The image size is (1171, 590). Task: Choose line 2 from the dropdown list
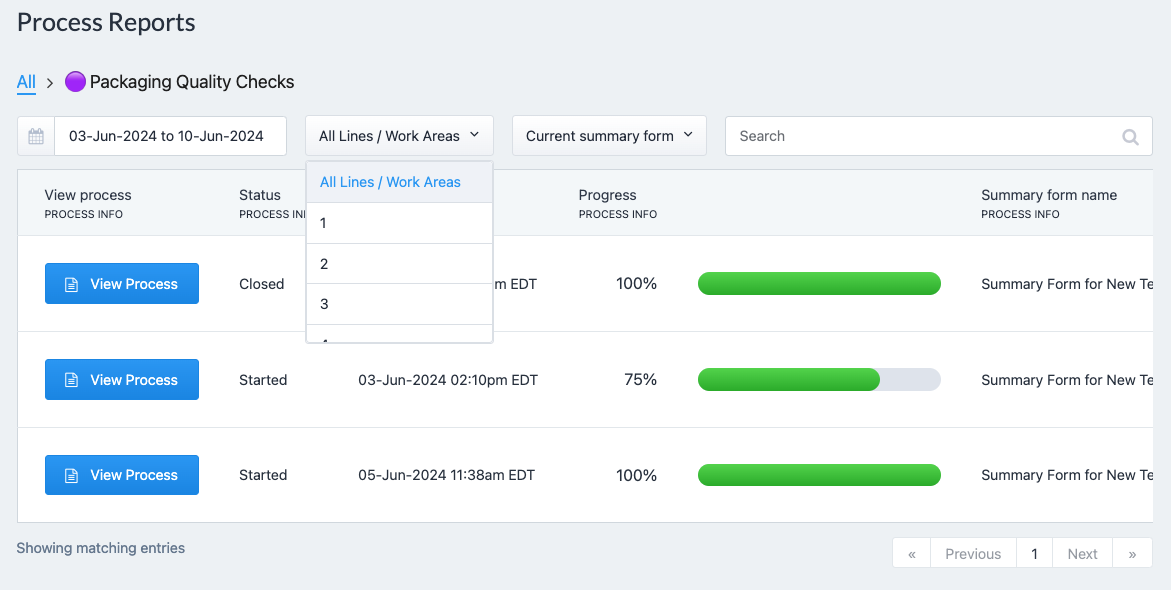pyautogui.click(x=399, y=264)
